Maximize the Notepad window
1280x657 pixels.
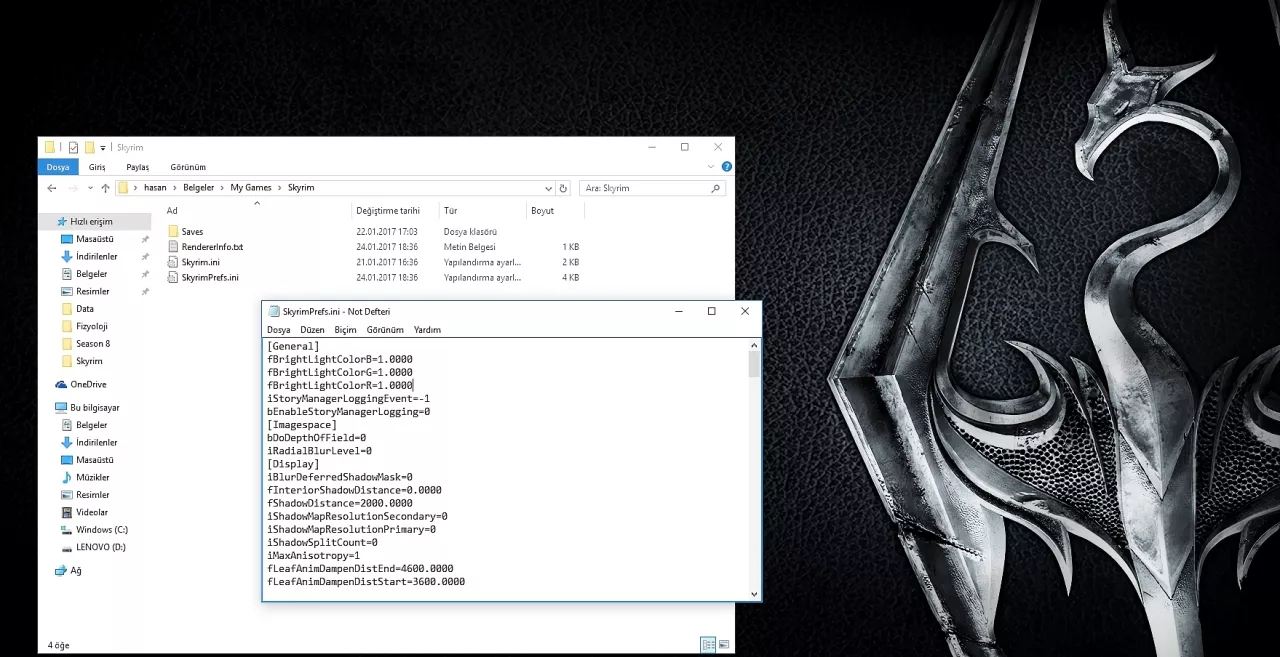point(711,311)
